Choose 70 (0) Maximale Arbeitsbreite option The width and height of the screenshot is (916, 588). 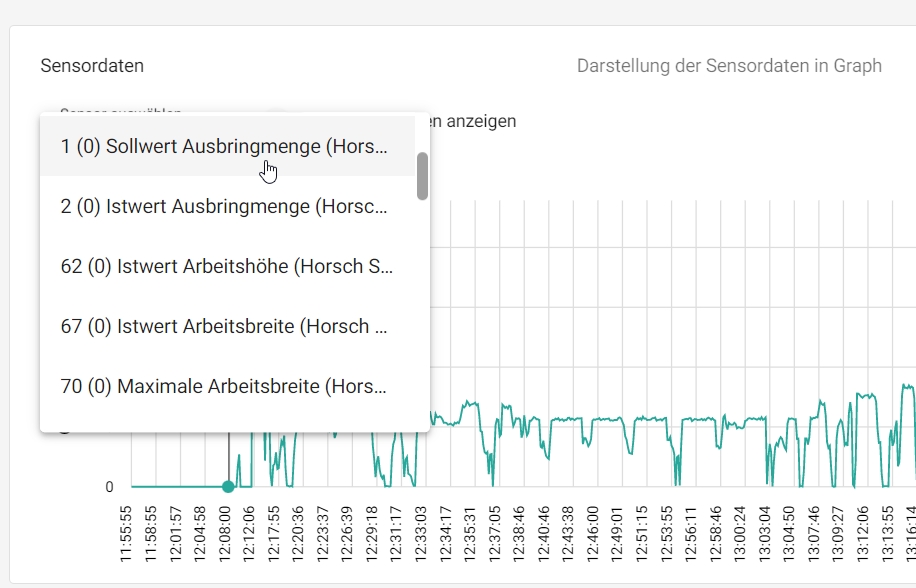(223, 386)
